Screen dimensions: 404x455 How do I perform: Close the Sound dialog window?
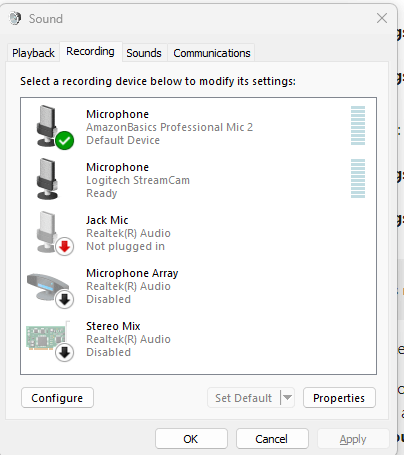tap(382, 18)
